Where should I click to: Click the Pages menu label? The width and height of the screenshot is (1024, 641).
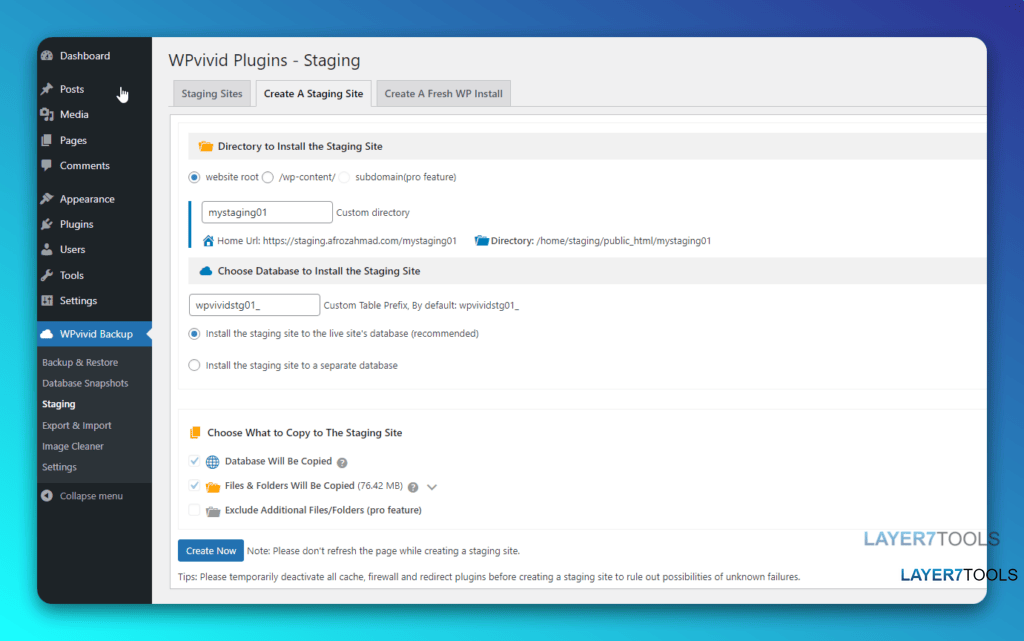[x=73, y=140]
